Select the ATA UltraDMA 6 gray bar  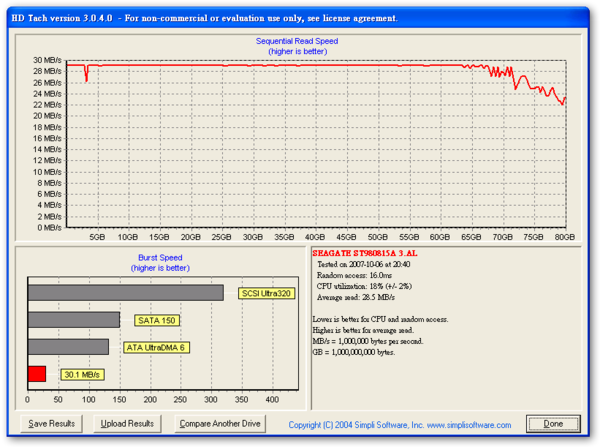(68, 347)
